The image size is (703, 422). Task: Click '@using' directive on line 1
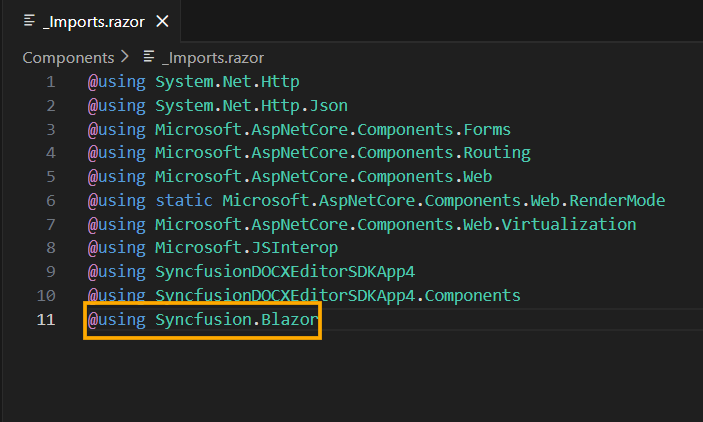[x=117, y=82]
